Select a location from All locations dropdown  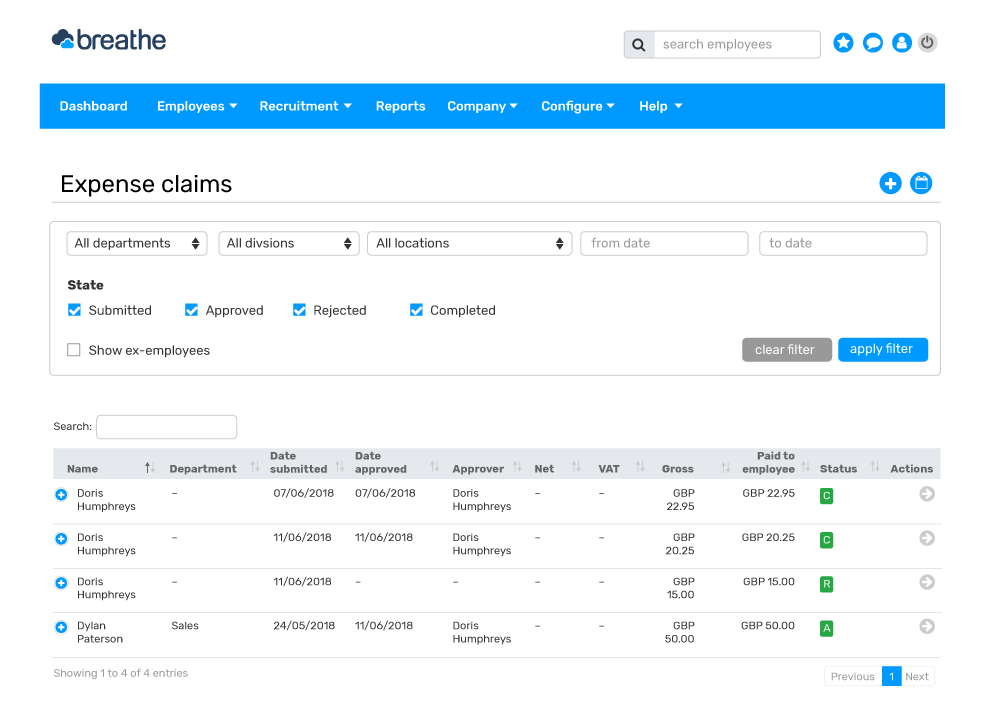[x=469, y=243]
